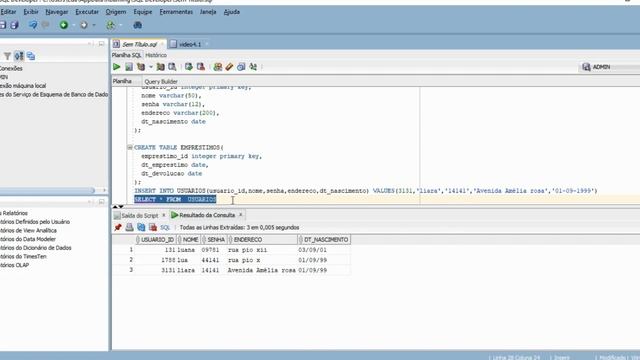This screenshot has height=360, width=640.
Task: Pin the query result with the red pin icon
Action: pyautogui.click(x=118, y=227)
